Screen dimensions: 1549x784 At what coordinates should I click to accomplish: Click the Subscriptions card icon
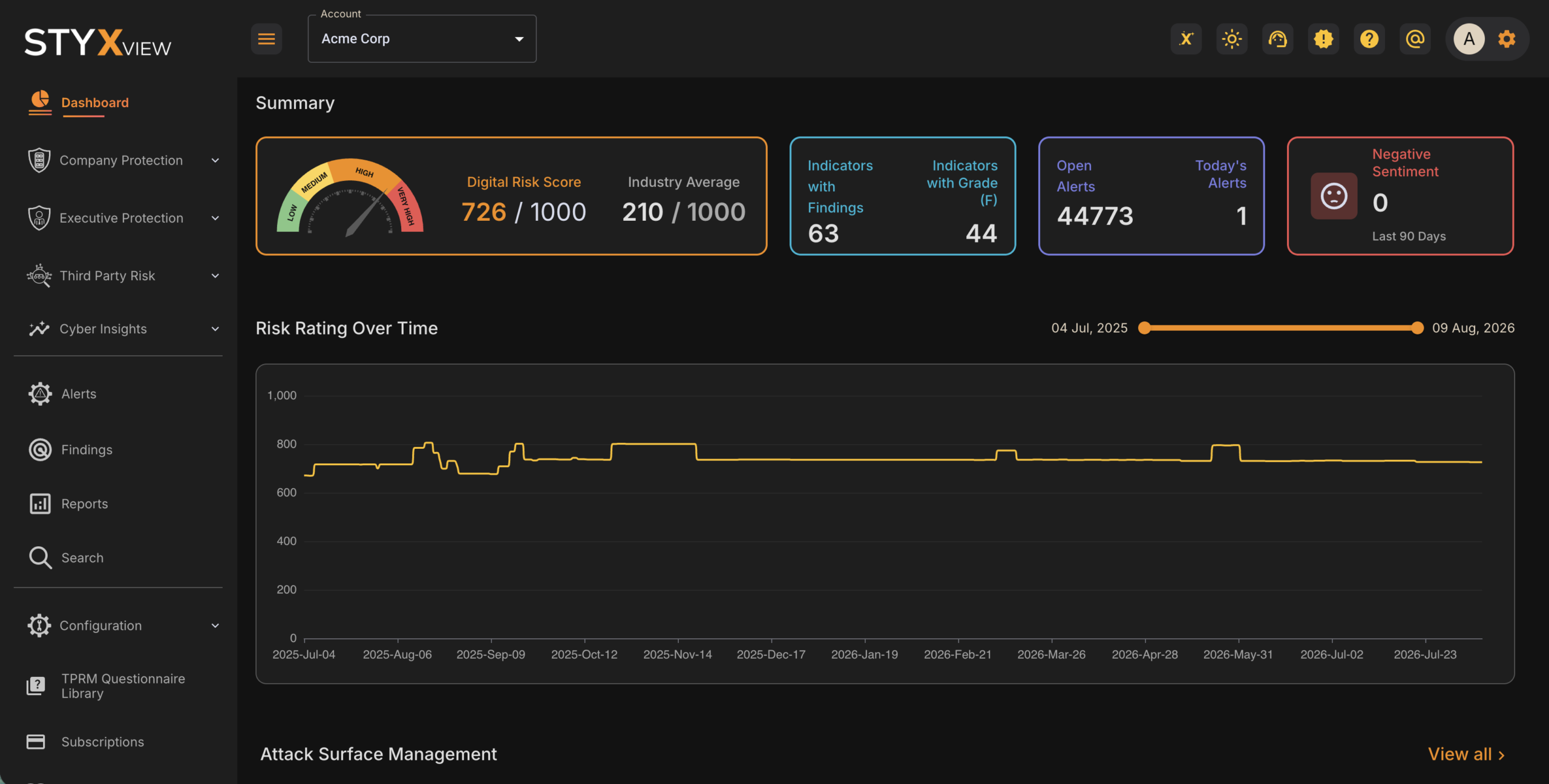[36, 742]
